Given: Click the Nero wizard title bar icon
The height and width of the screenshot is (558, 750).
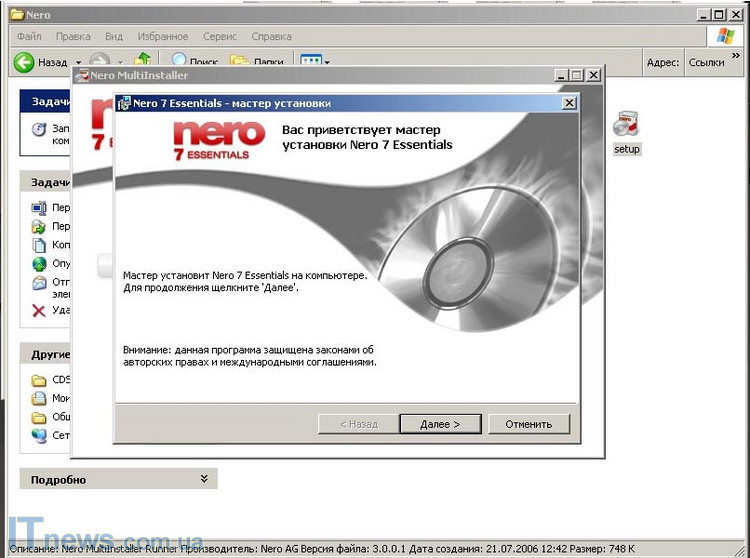Looking at the screenshot, I should (x=124, y=103).
